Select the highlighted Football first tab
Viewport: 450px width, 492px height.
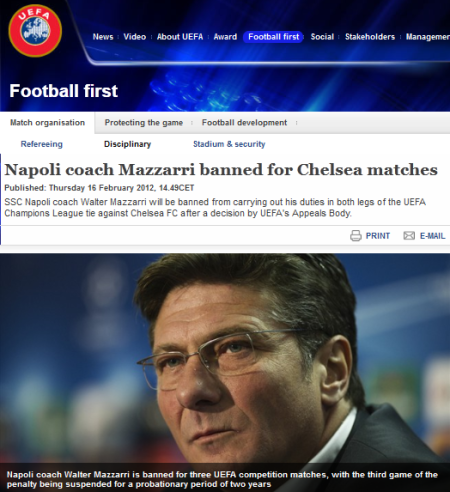coord(273,37)
